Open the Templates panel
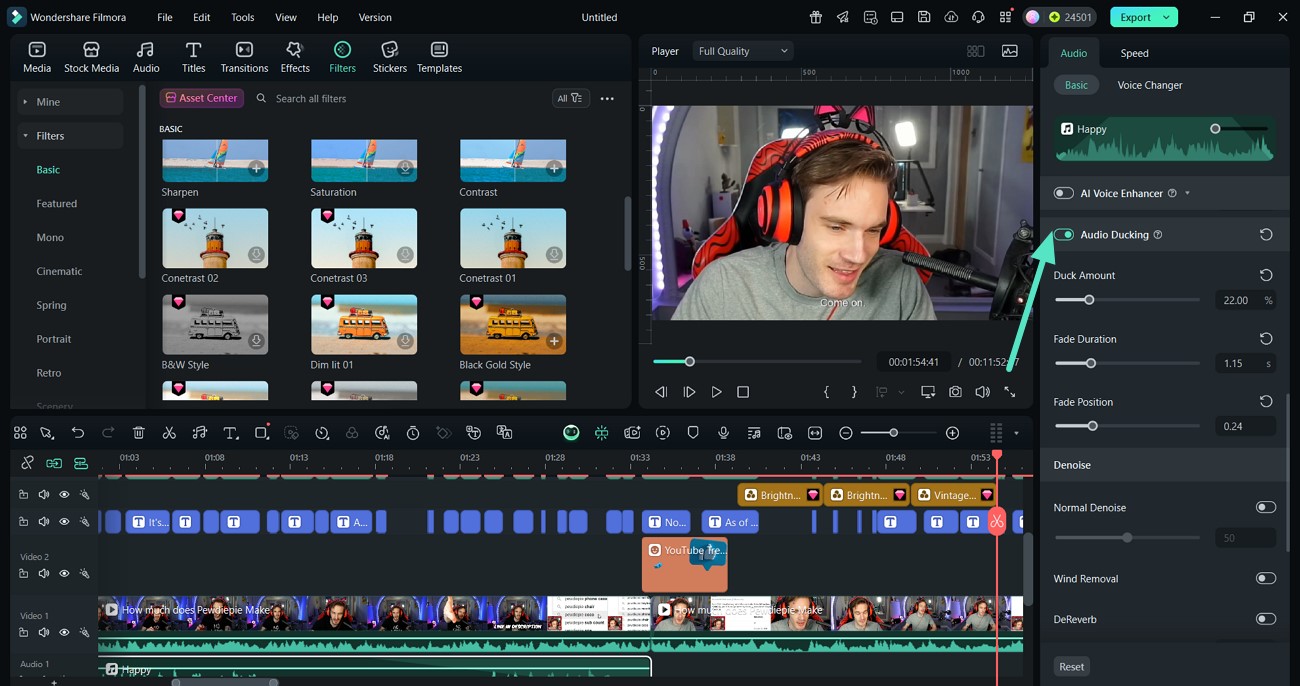The image size is (1300, 686). pos(439,57)
